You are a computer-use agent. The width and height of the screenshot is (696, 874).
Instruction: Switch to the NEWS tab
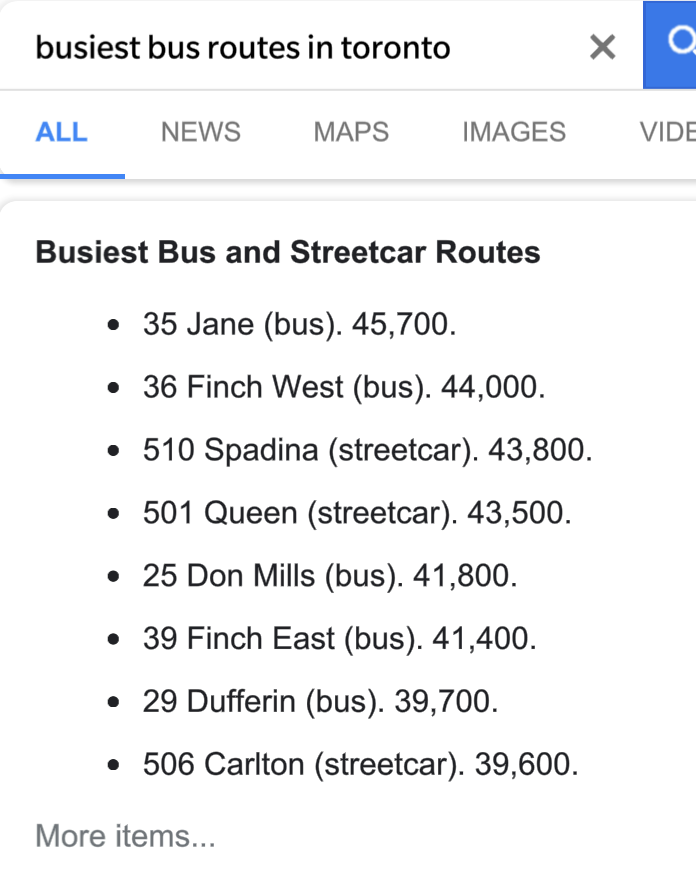[200, 132]
